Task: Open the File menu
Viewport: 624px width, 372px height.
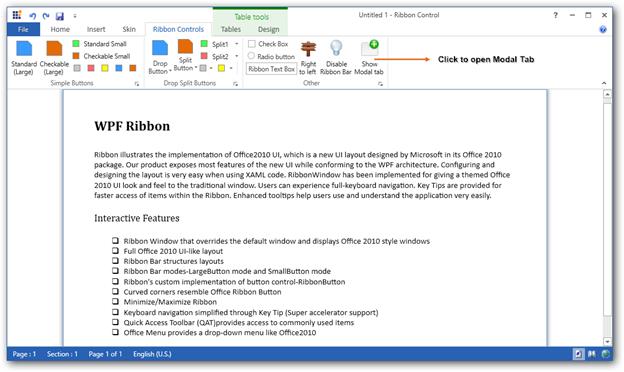Action: point(23,29)
